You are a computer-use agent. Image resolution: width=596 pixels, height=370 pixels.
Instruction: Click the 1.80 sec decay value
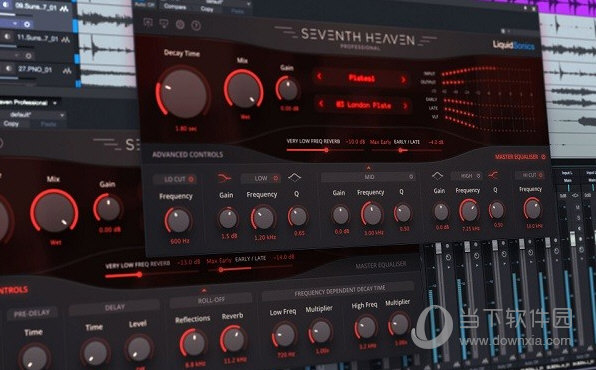click(x=186, y=129)
